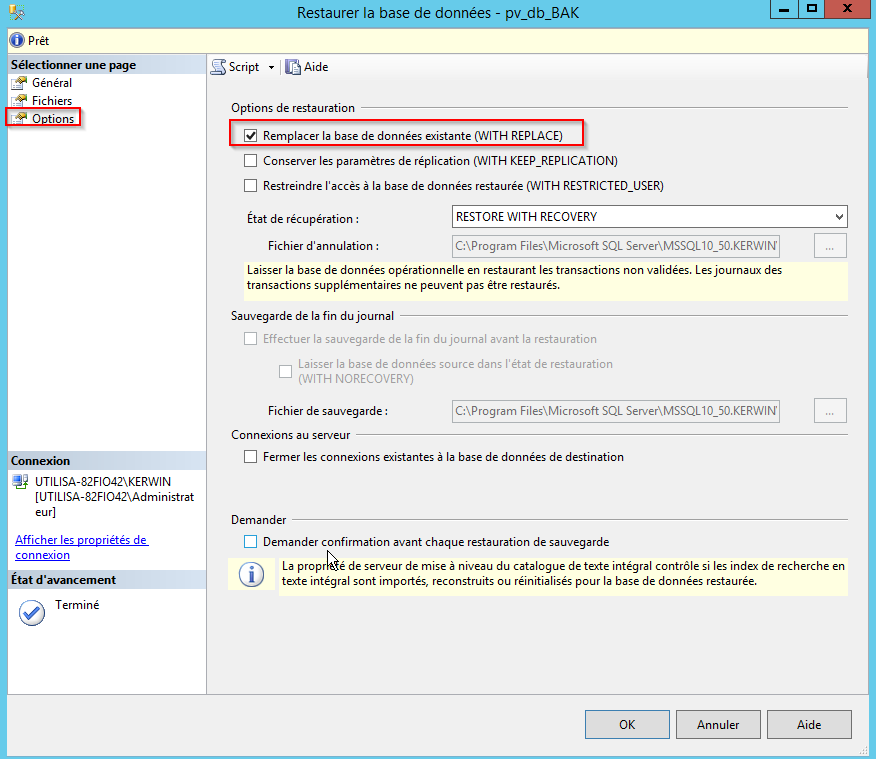The image size is (876, 759).
Task: Enable Fermer les connexions existantes checkbox
Action: (x=251, y=457)
